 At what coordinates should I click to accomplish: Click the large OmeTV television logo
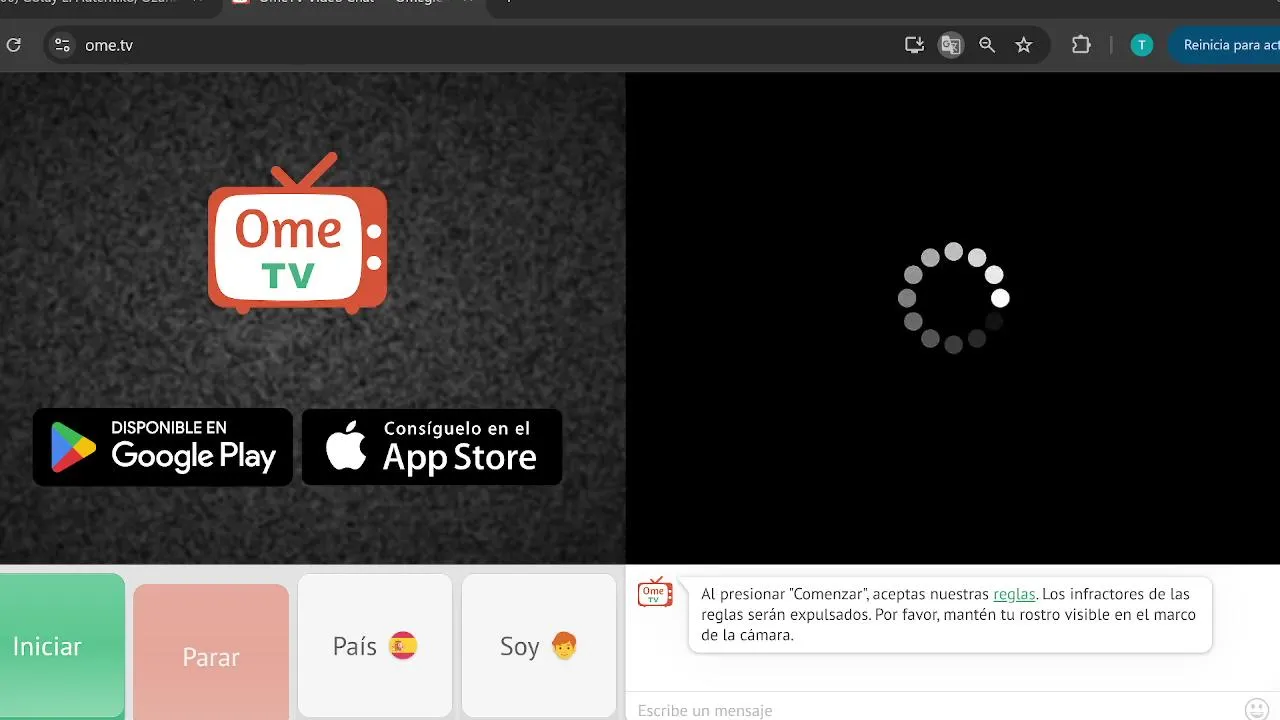297,233
